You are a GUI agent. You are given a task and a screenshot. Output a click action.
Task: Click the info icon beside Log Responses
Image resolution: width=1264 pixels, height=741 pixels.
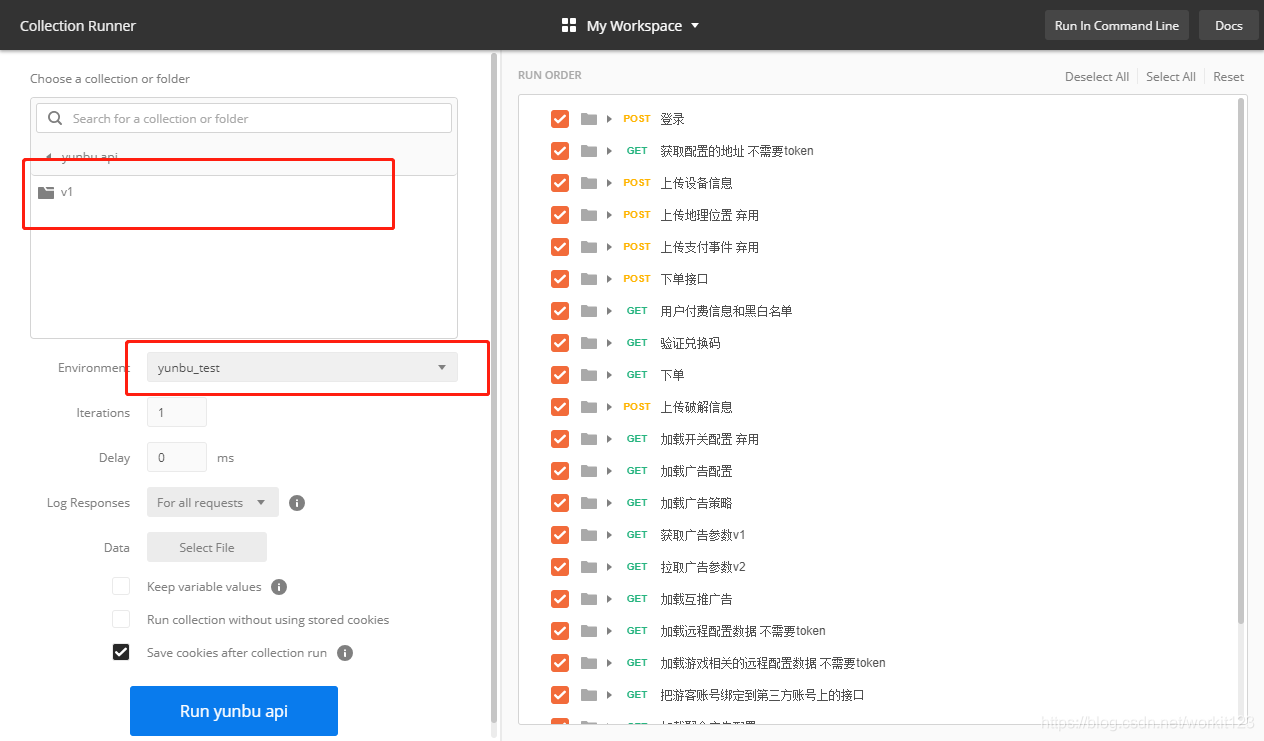click(297, 503)
